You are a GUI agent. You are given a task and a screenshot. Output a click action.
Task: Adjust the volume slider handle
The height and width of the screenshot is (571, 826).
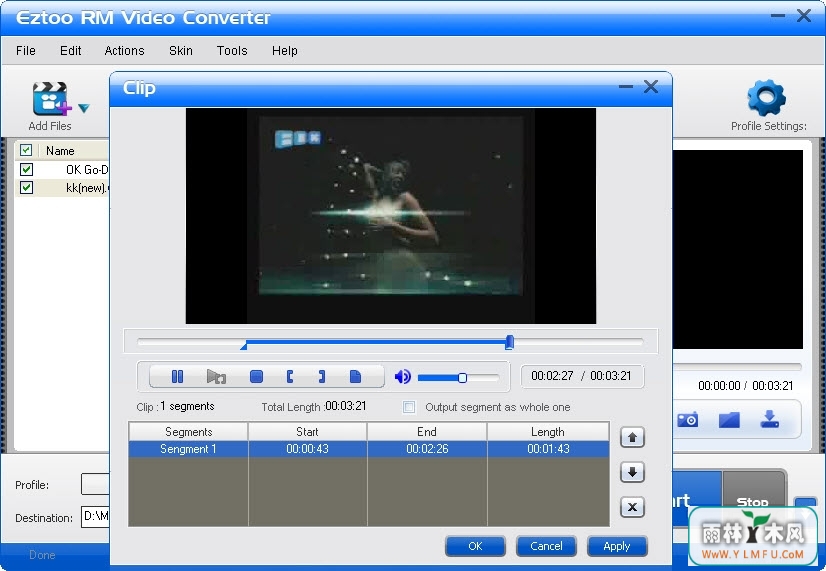[462, 377]
